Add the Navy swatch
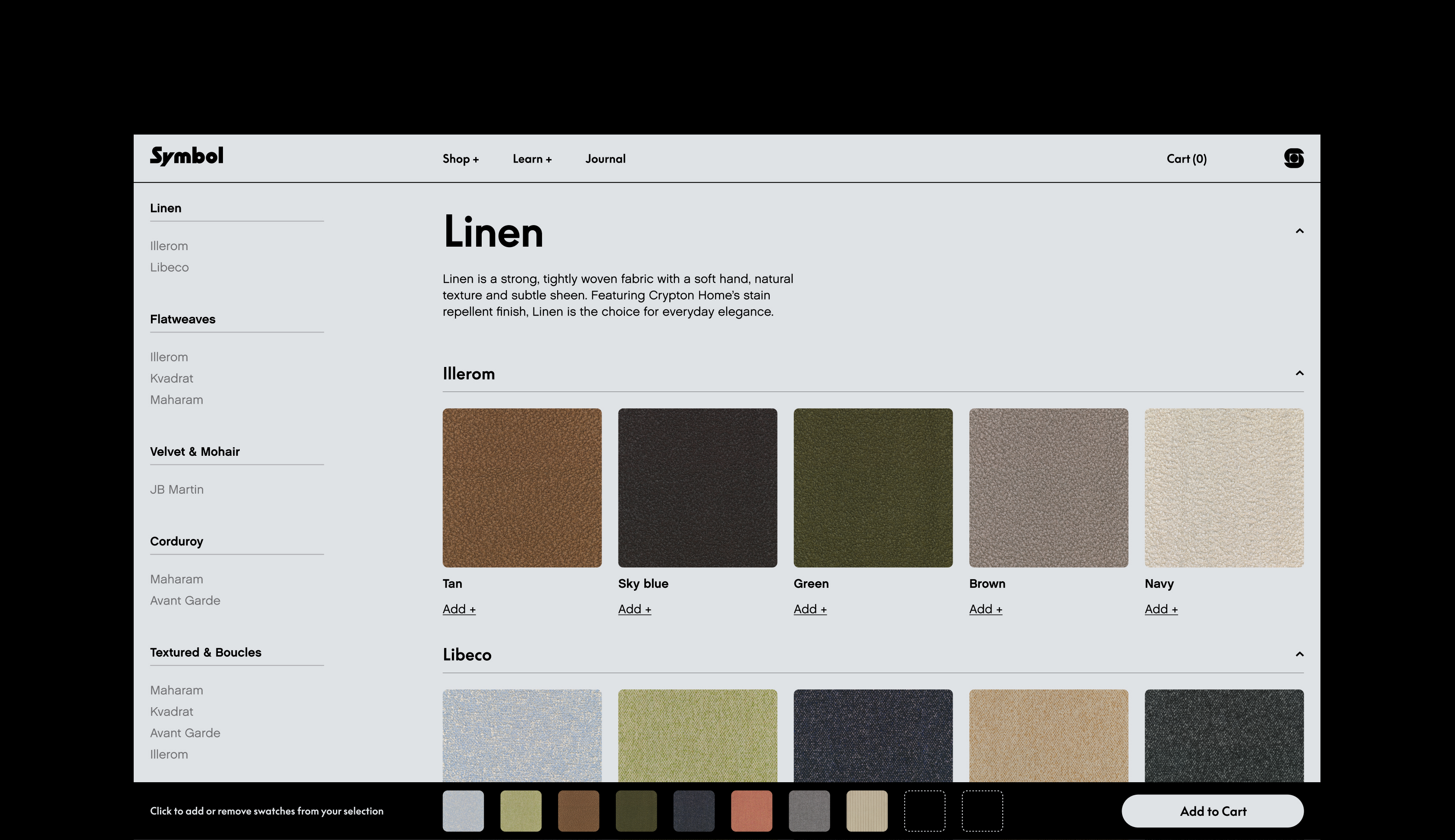Image resolution: width=1455 pixels, height=840 pixels. coord(1161,609)
